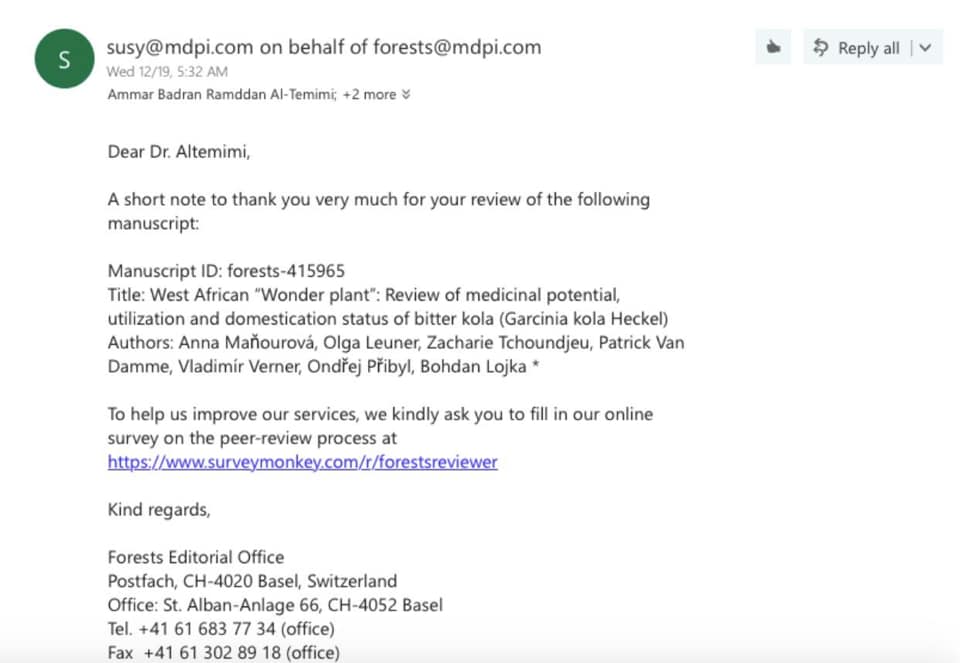Open the dropdown arrow beside Reply all
This screenshot has width=960, height=663.
coord(926,47)
